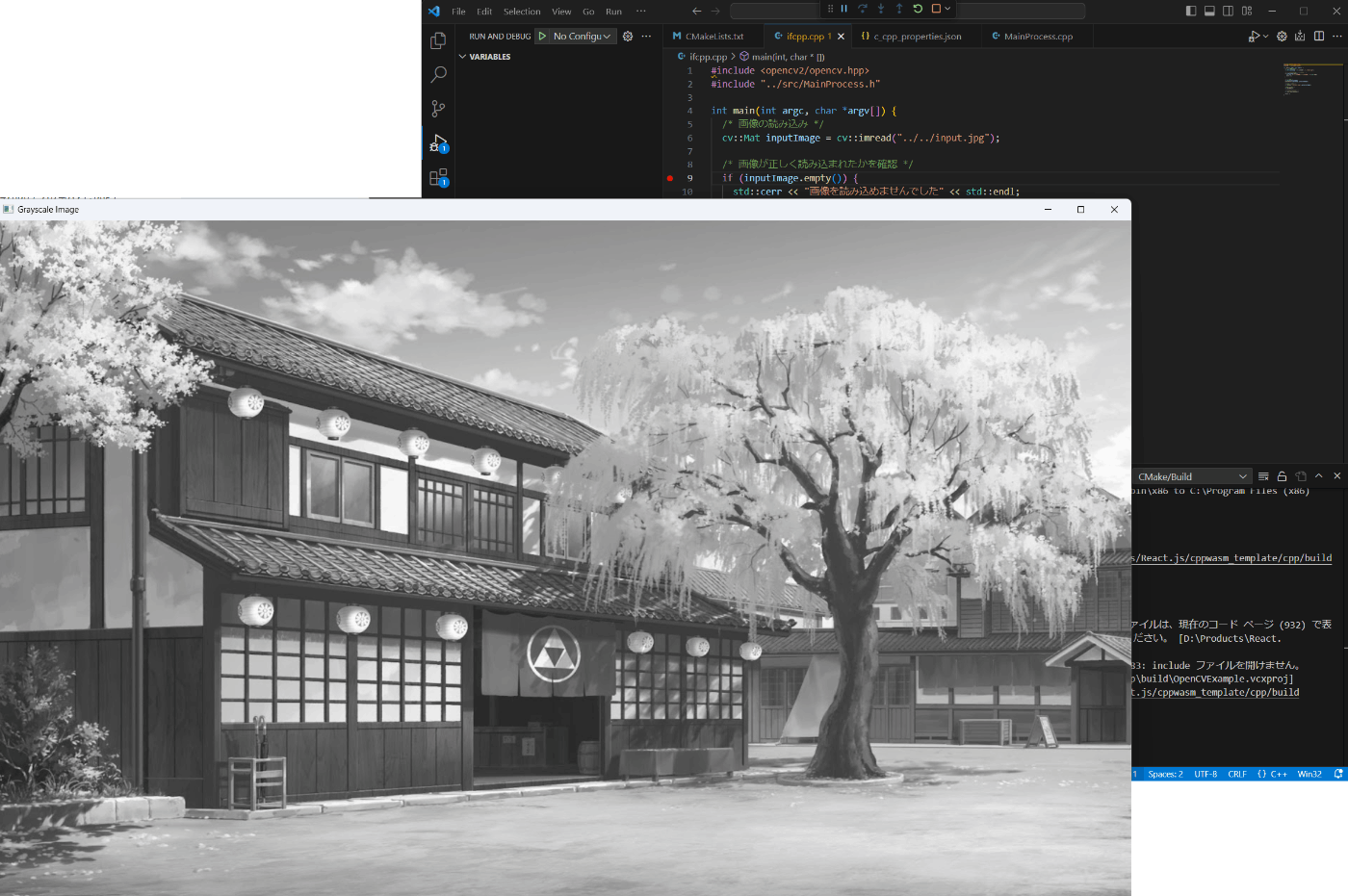Viewport: 1348px width, 896px height.
Task: Toggle the secondary side bar layout icon
Action: [x=1228, y=11]
